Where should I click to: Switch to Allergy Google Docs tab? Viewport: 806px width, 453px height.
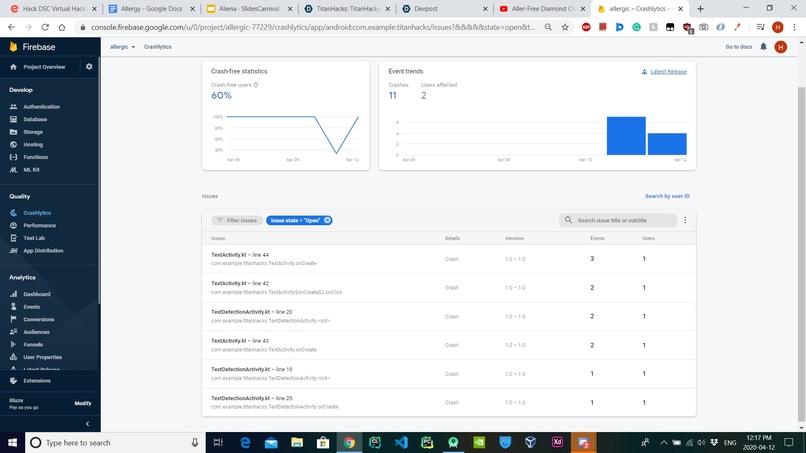coord(151,9)
